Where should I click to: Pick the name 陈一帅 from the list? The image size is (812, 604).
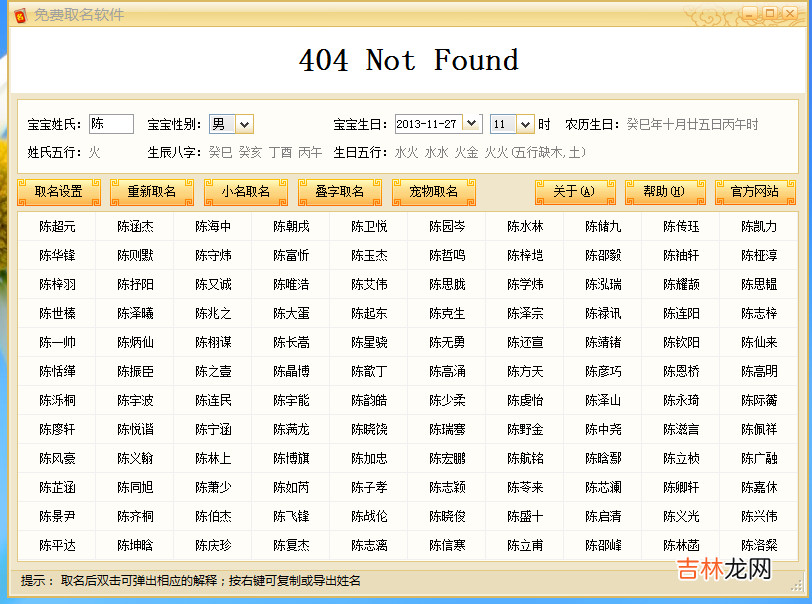[57, 343]
